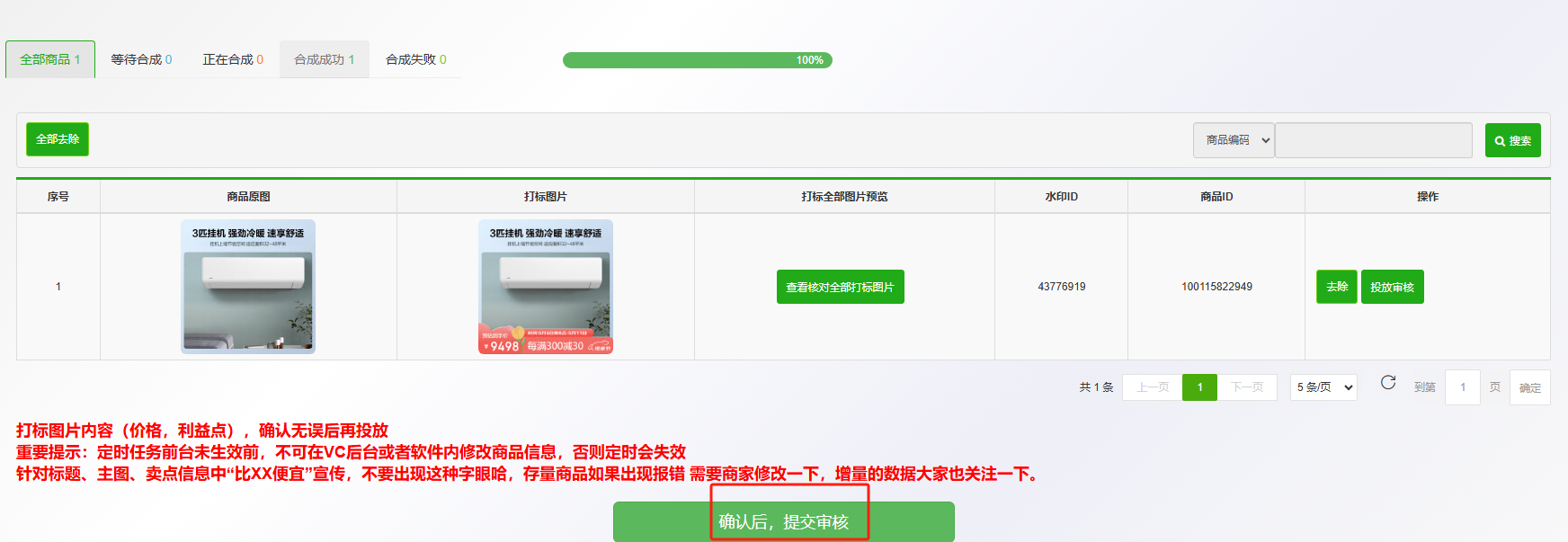This screenshot has width=1568, height=542.
Task: Open the 5 条/页 page size dropdown
Action: click(x=1323, y=387)
